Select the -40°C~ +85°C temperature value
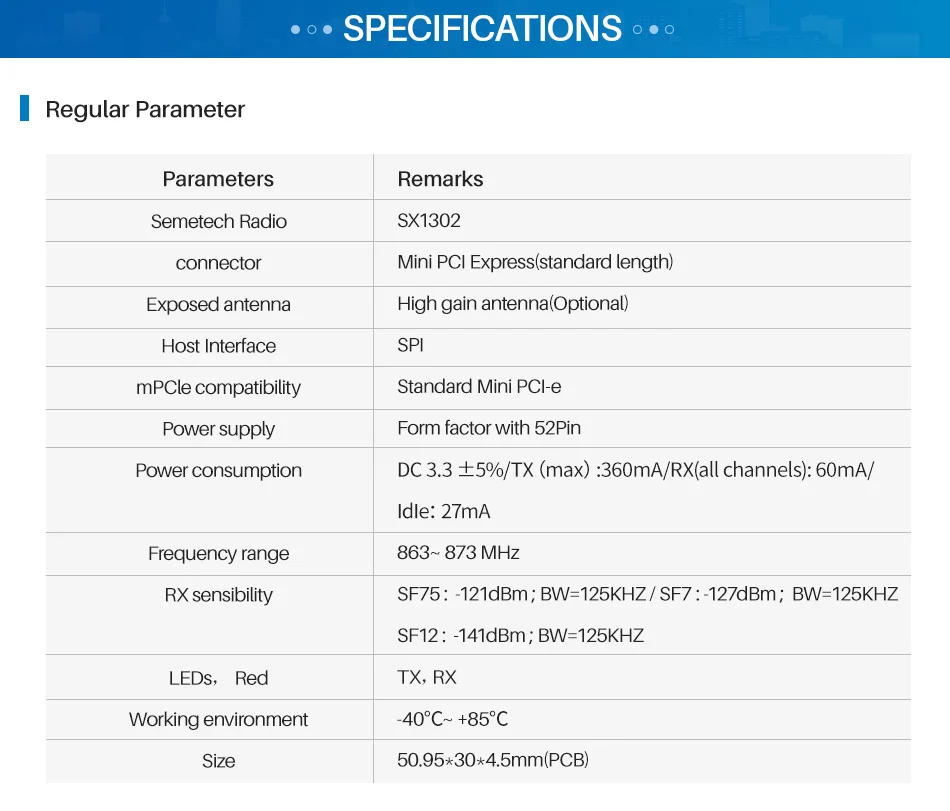The image size is (950, 811). click(452, 720)
